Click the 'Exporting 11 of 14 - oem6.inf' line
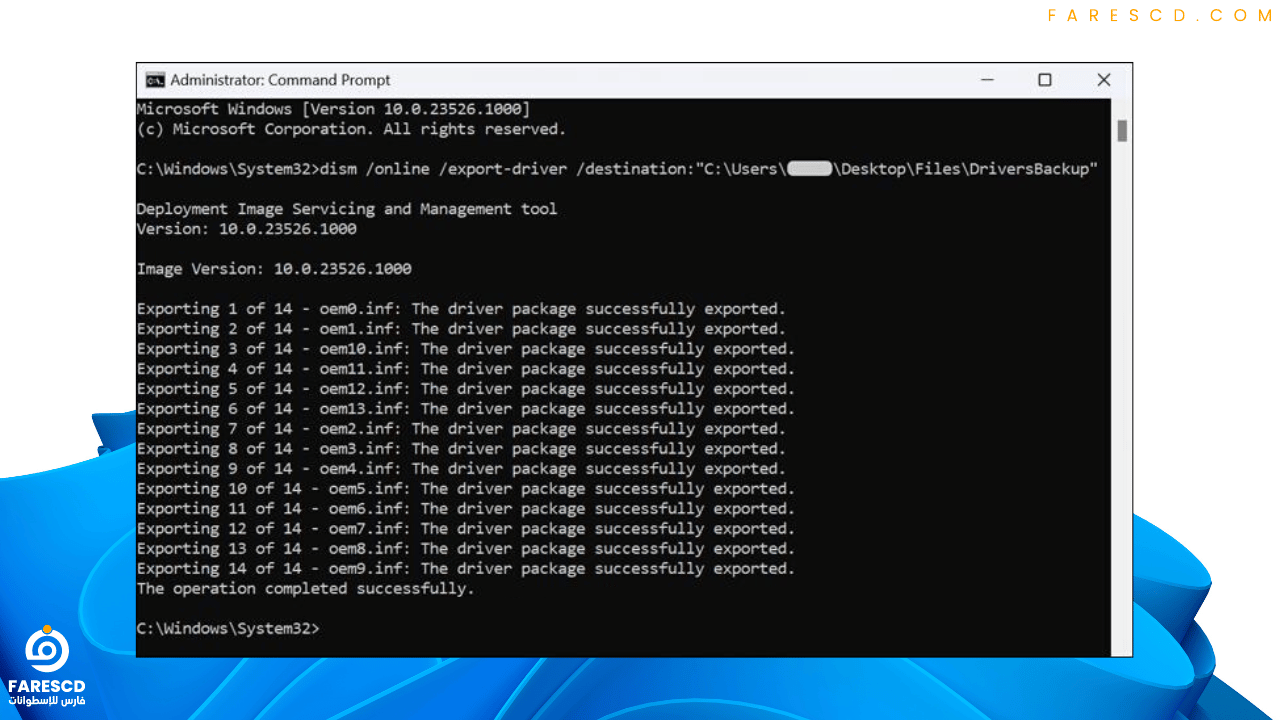This screenshot has width=1280, height=720. pyautogui.click(x=466, y=509)
